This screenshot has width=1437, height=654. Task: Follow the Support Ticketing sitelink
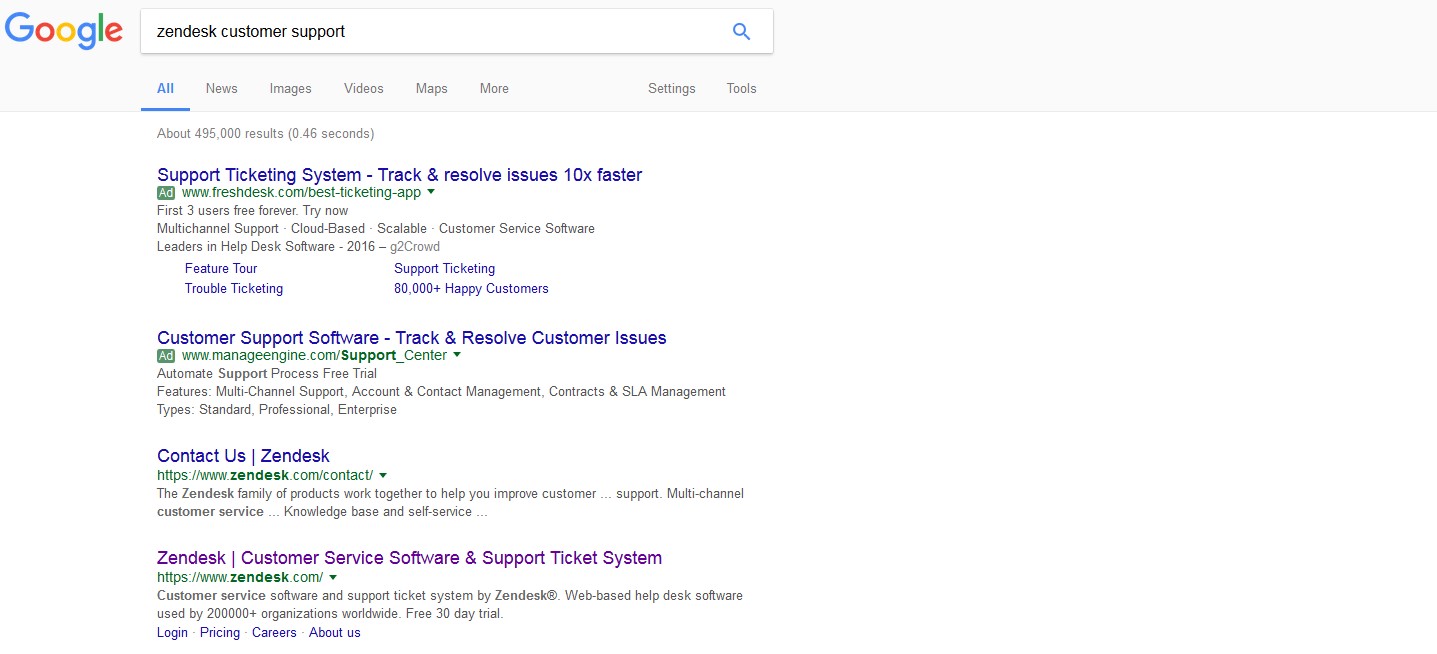coord(444,268)
